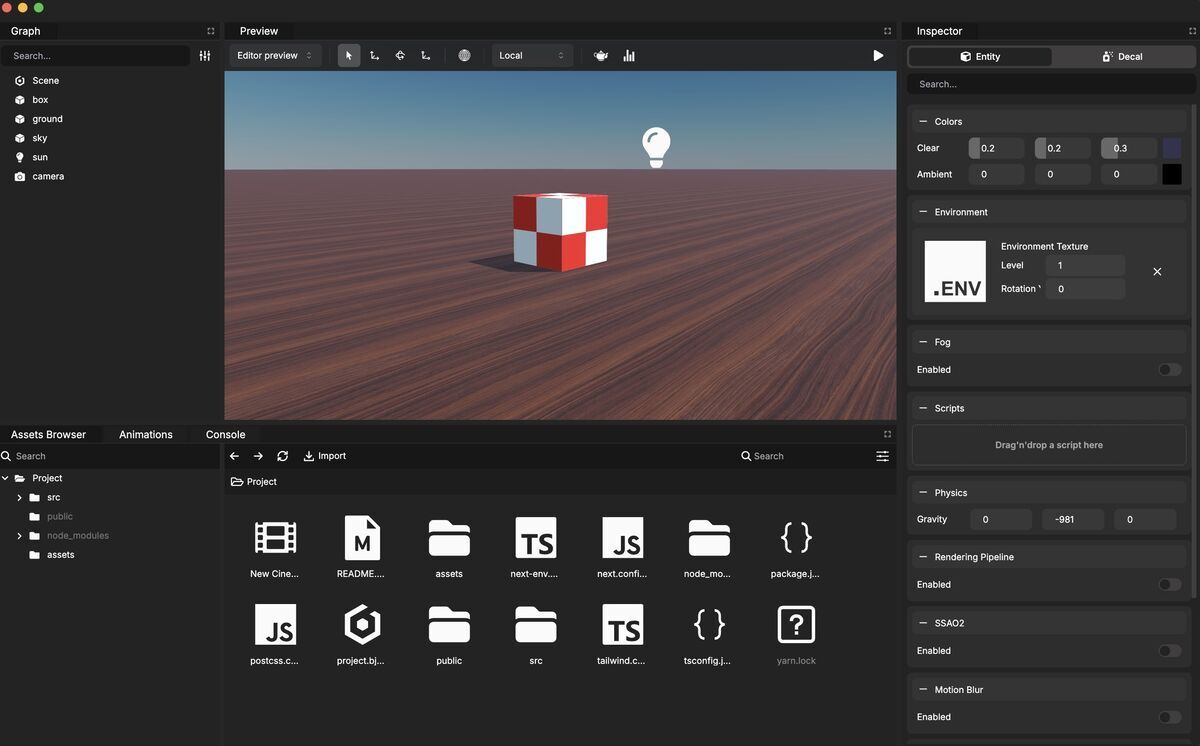Select the package.json file icon
Image resolution: width=1200 pixels, height=746 pixels.
tap(796, 537)
